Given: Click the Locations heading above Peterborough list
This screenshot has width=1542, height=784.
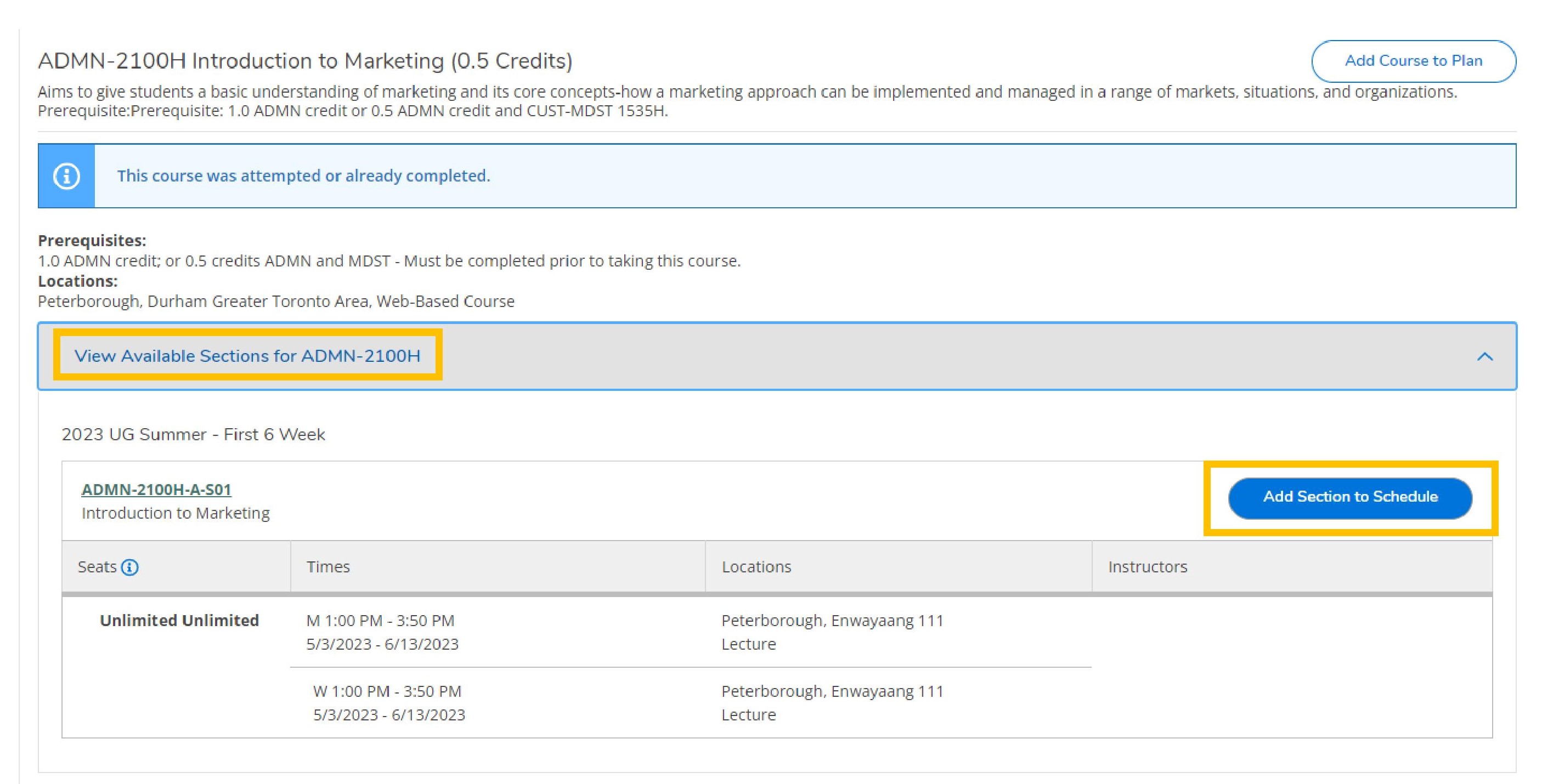Looking at the screenshot, I should 77,281.
